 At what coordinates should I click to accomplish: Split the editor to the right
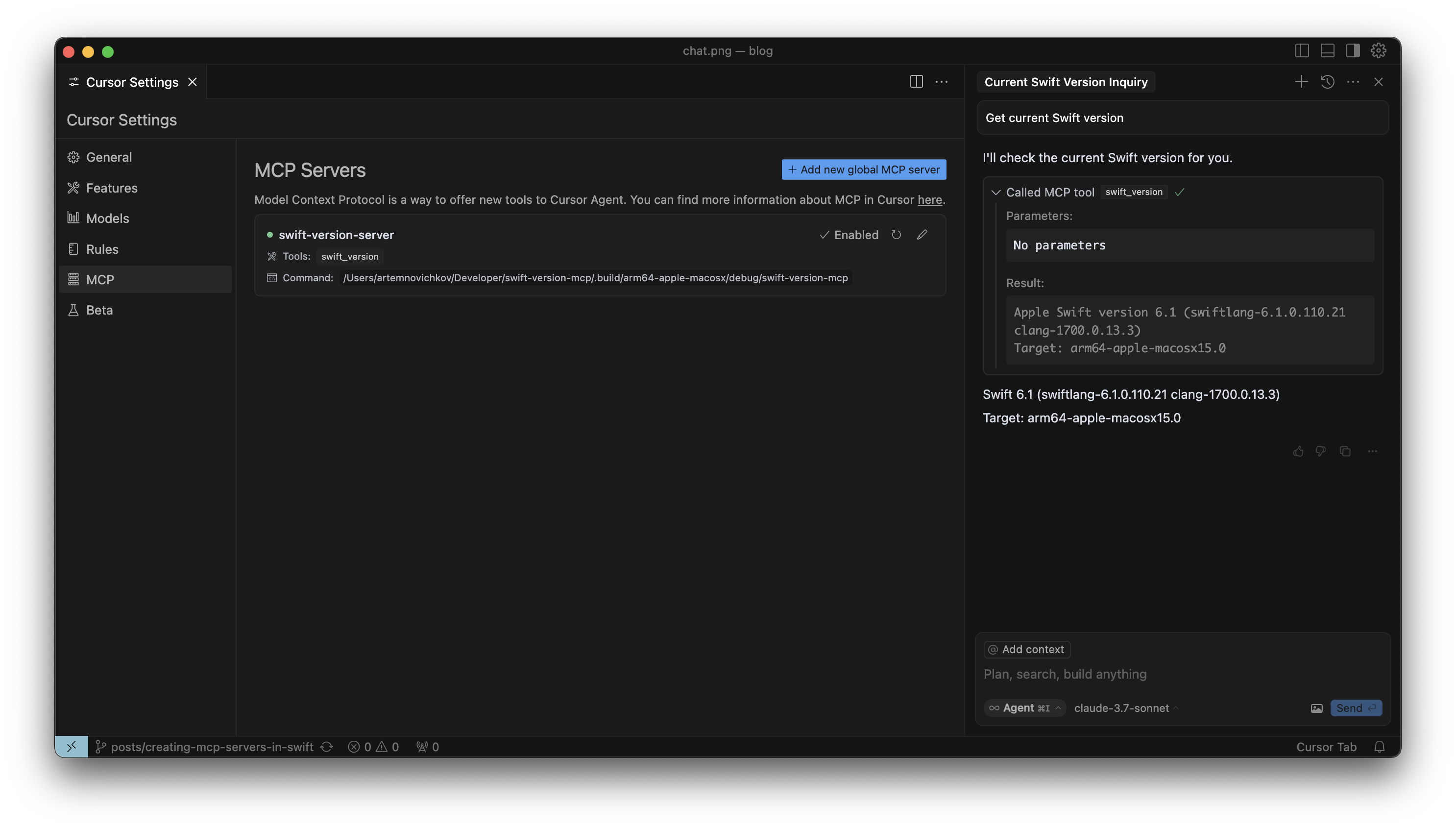pyautogui.click(x=916, y=82)
